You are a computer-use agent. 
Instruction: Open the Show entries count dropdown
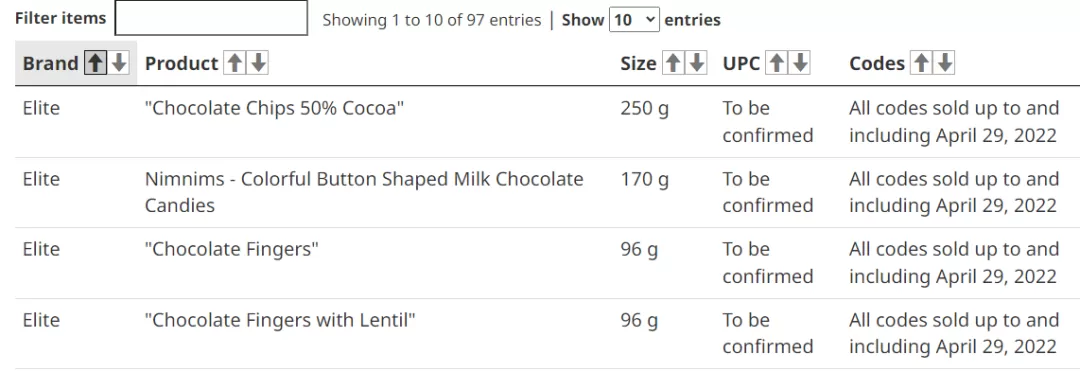(x=634, y=20)
